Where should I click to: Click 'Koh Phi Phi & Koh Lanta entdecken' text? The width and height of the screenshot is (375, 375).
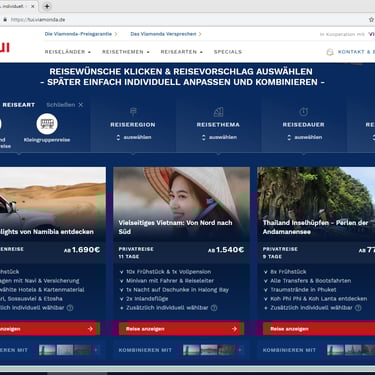pyautogui.click(x=319, y=299)
